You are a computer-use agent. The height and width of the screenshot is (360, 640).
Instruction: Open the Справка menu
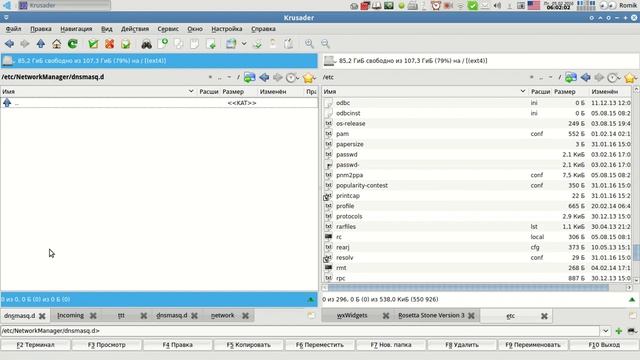point(263,29)
